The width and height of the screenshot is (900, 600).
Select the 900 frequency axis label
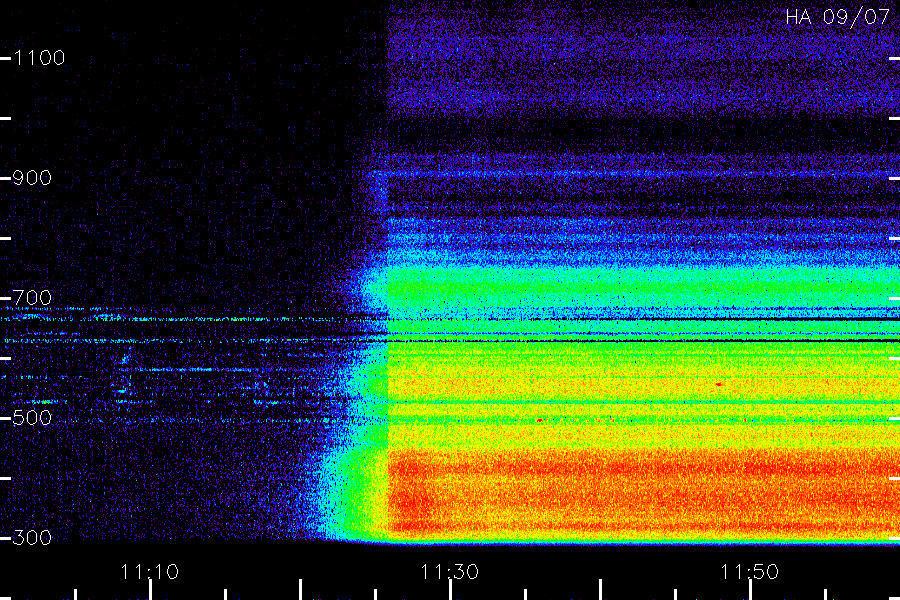[x=32, y=178]
